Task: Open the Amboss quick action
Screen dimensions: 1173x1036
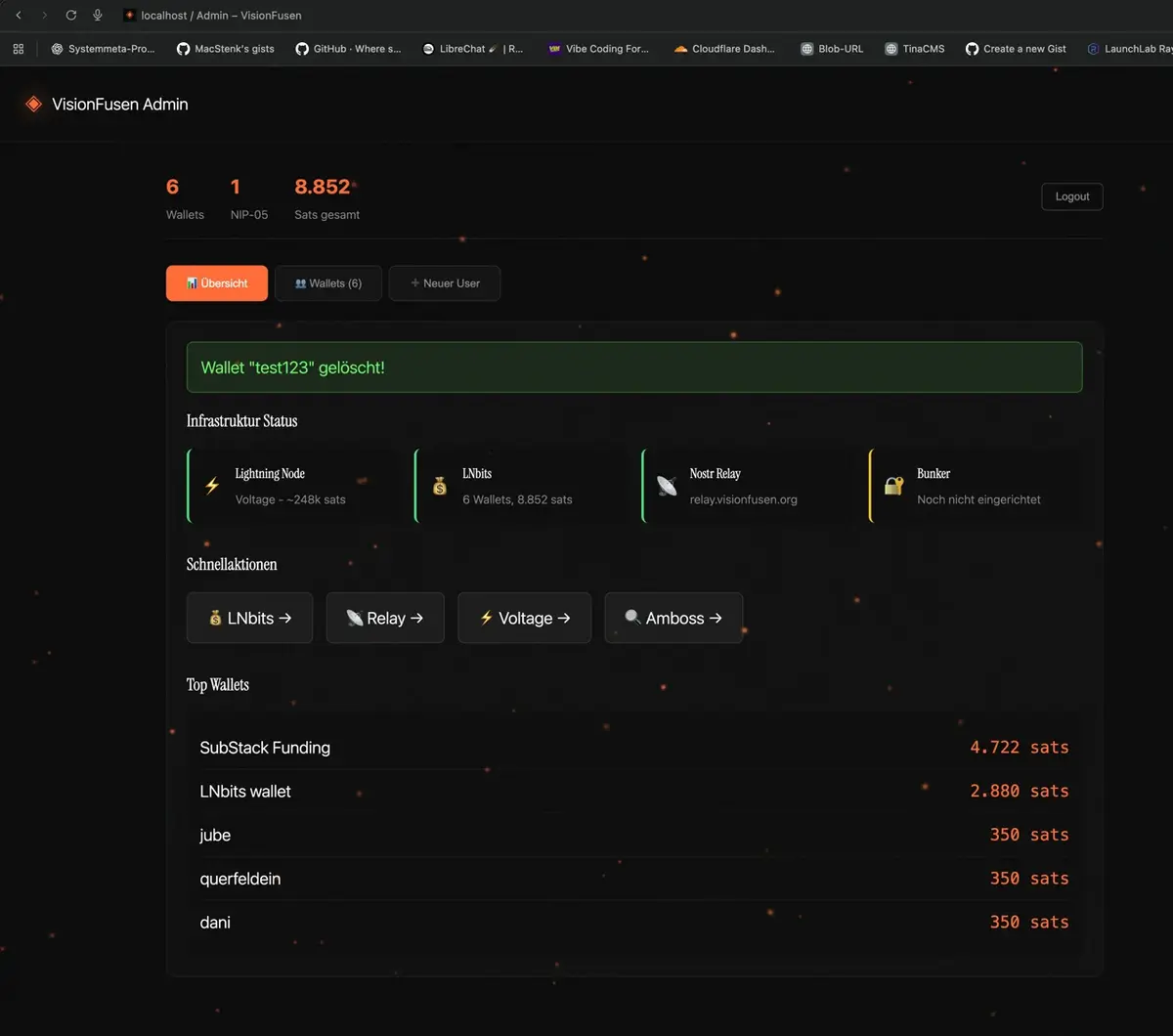Action: [x=673, y=618]
